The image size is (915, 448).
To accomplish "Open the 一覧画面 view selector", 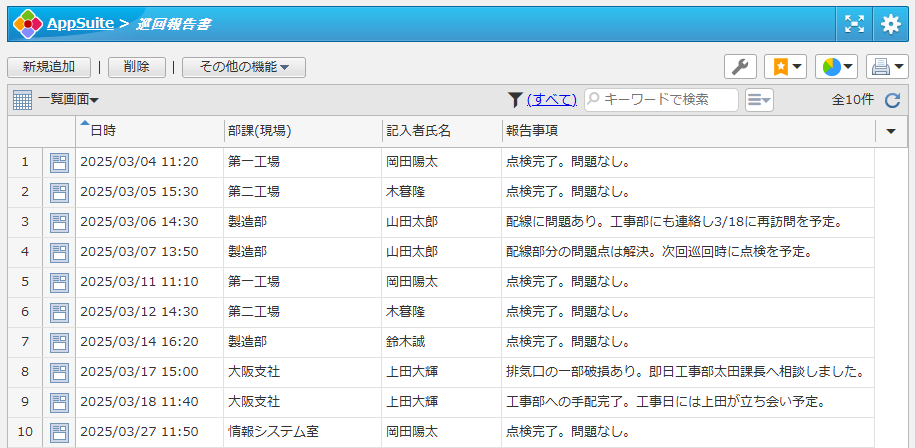I will tap(56, 100).
